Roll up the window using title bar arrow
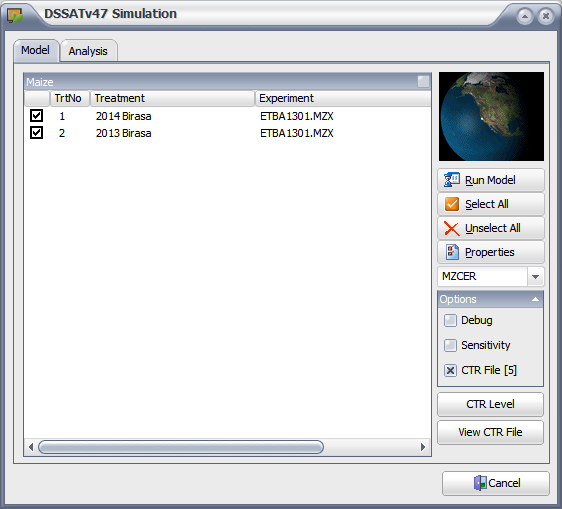 (525, 16)
